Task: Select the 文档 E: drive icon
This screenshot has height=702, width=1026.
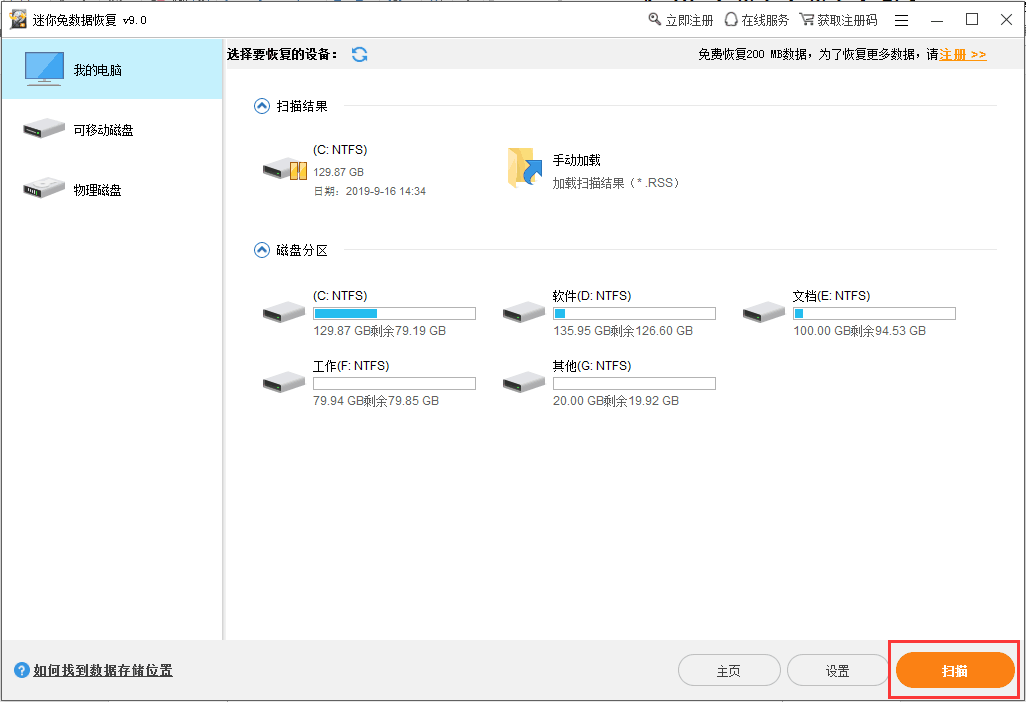Action: (x=764, y=311)
